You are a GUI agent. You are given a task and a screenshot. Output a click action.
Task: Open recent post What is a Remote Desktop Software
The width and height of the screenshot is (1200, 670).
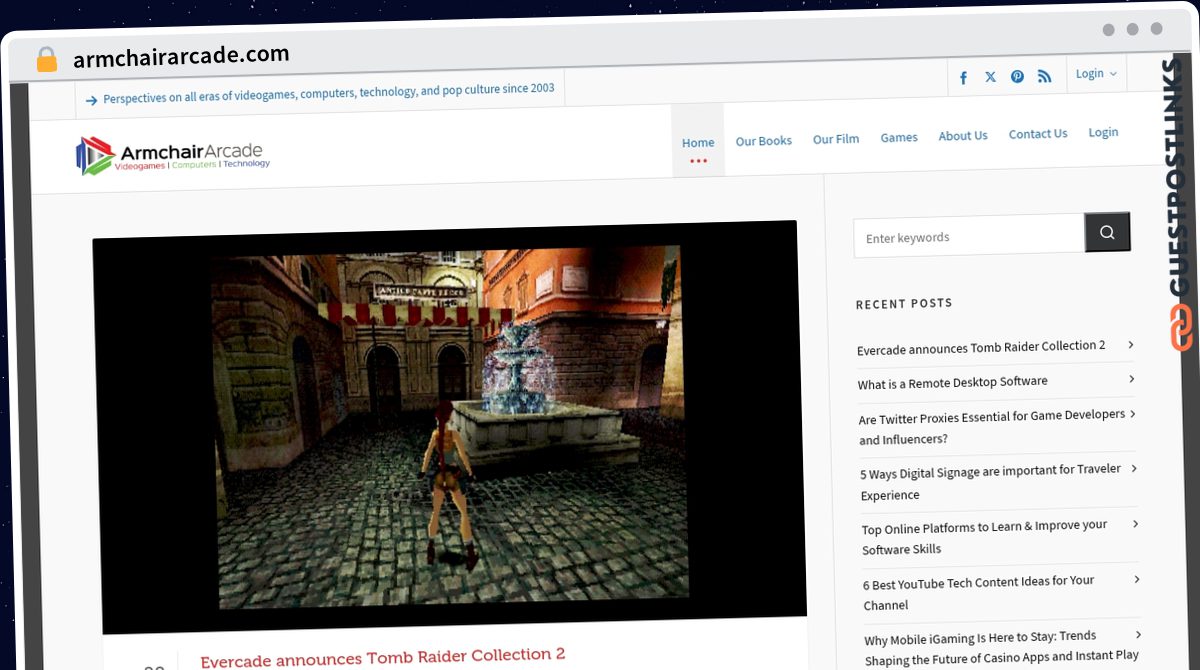(953, 382)
